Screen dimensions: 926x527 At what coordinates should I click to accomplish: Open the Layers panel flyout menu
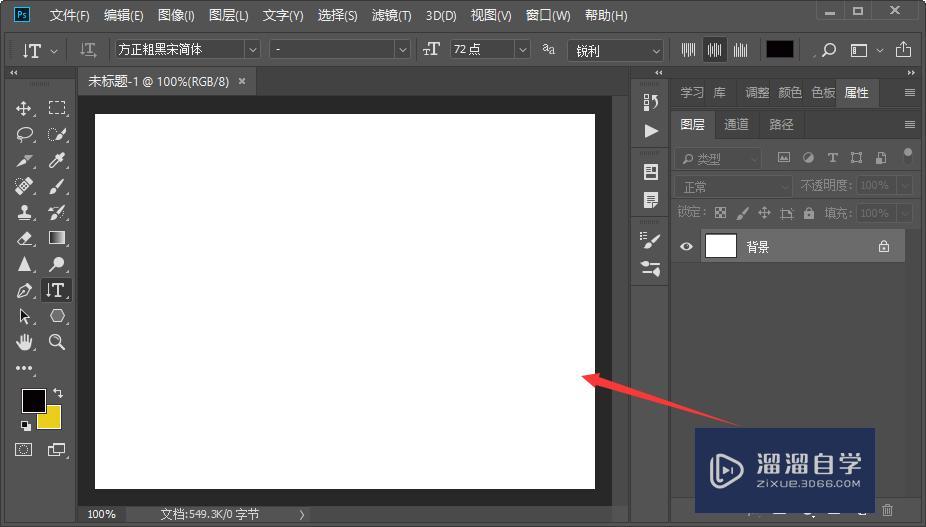click(909, 124)
